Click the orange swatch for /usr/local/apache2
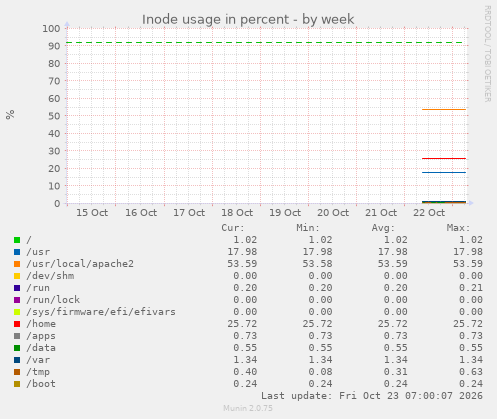The image size is (497, 419). click(x=17, y=264)
